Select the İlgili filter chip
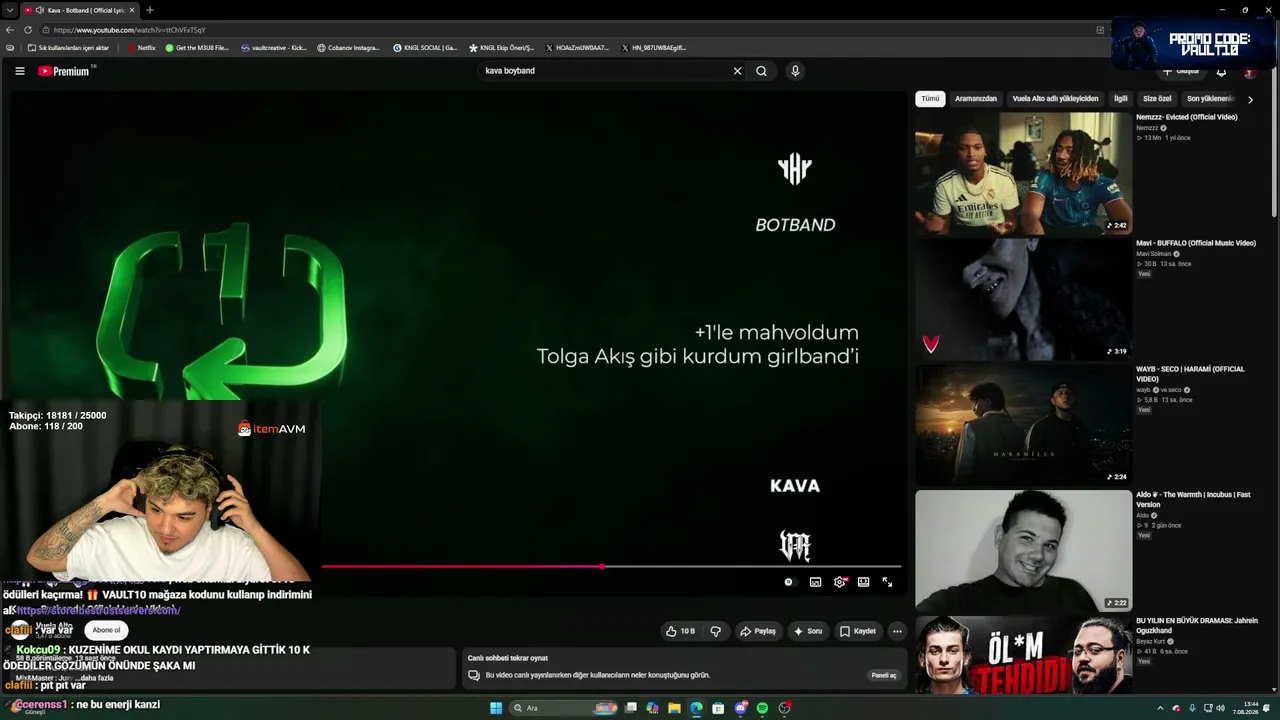This screenshot has height=720, width=1280. click(x=1121, y=99)
